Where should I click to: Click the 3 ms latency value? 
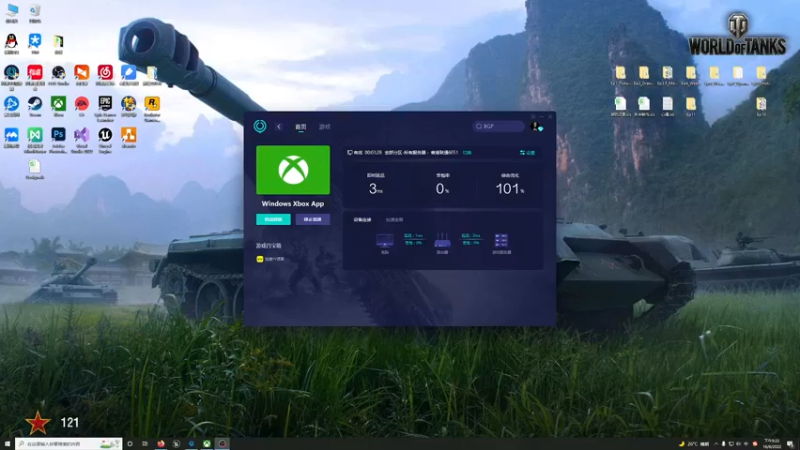376,189
